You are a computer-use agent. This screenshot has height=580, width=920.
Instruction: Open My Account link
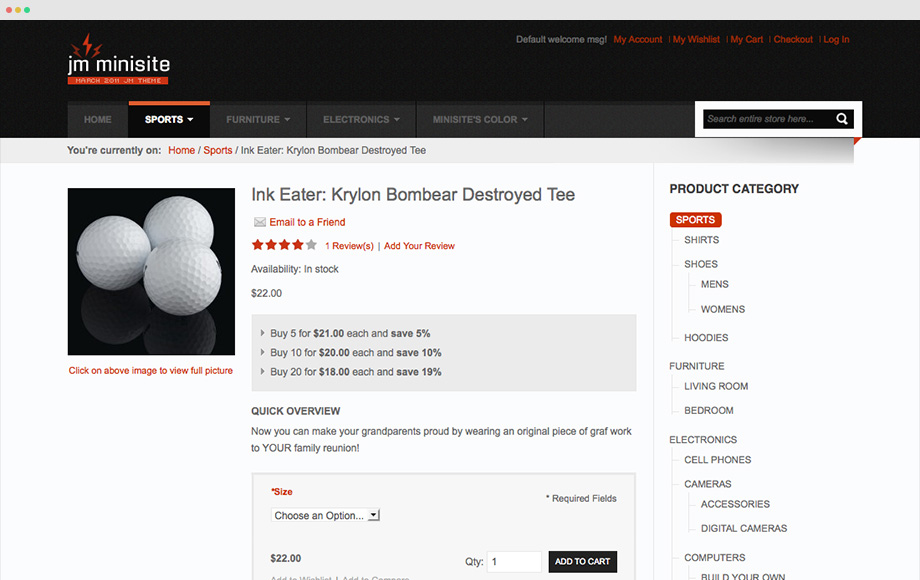tap(638, 39)
